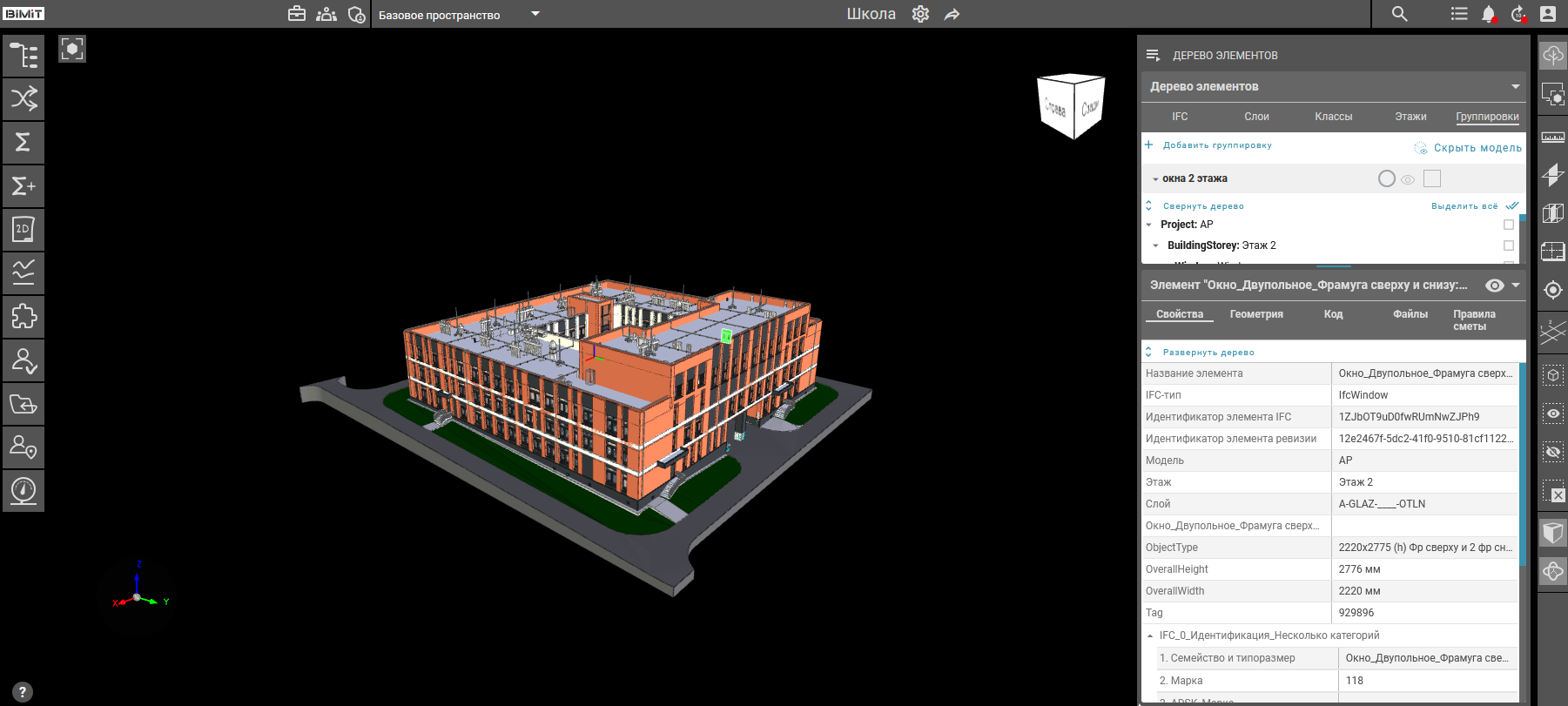Select the ruler measurement tool
This screenshot has height=706, width=1568.
[1552, 138]
